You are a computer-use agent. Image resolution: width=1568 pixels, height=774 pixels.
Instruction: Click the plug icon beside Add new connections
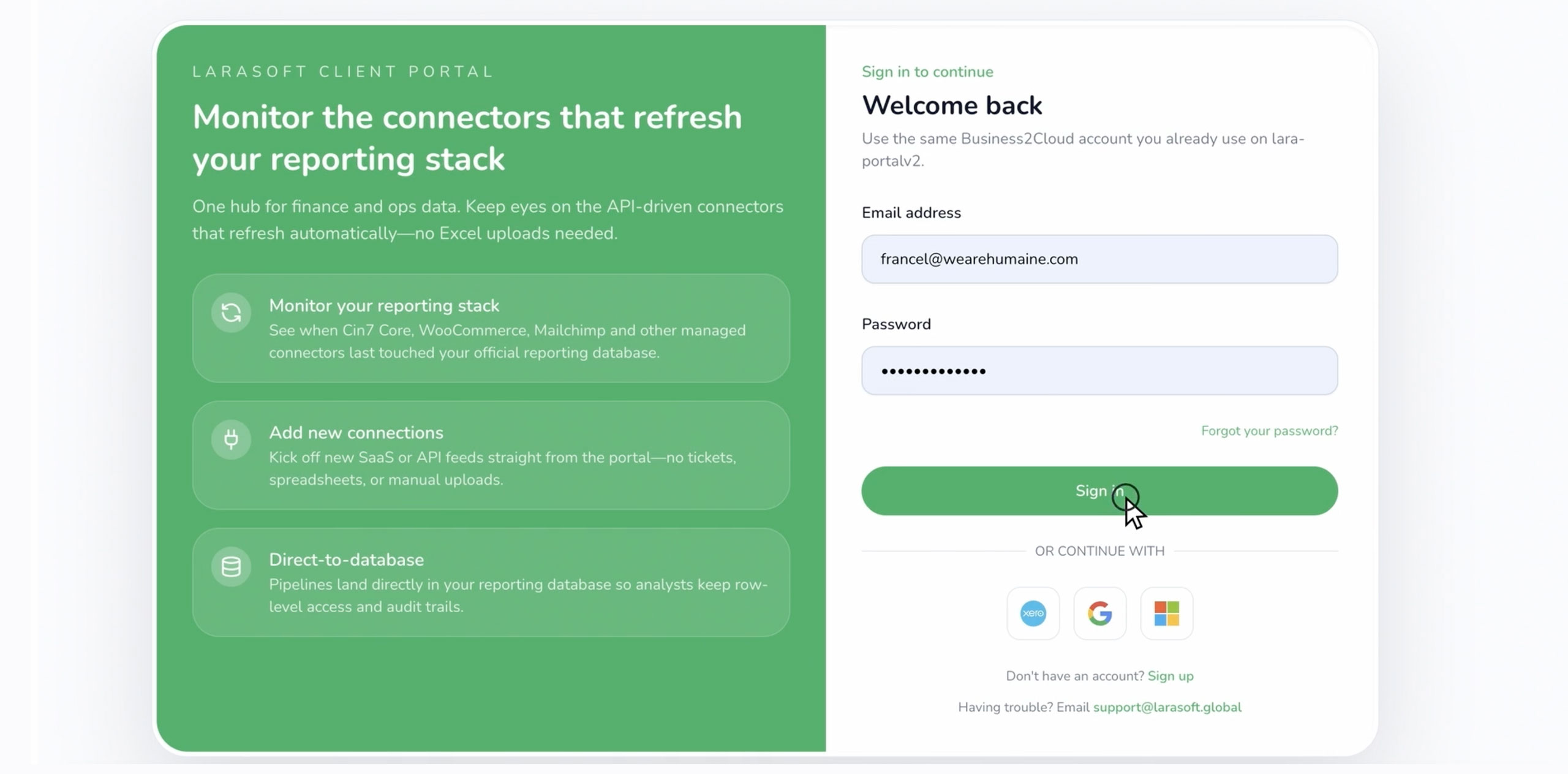[231, 439]
